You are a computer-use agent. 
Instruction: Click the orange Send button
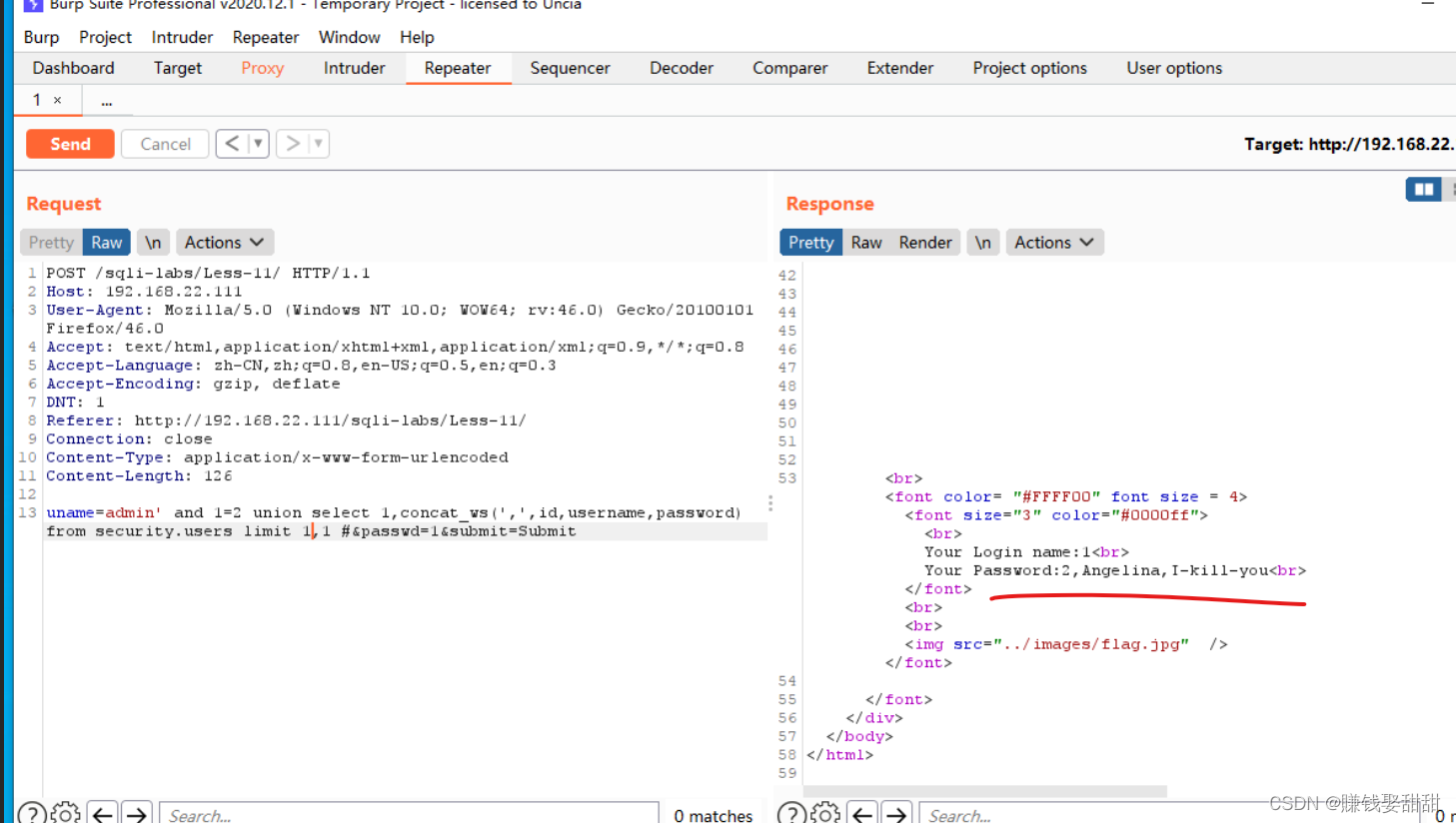pos(70,144)
